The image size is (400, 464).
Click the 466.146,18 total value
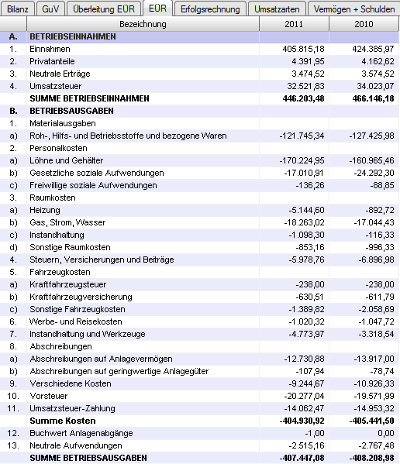pyautogui.click(x=373, y=98)
